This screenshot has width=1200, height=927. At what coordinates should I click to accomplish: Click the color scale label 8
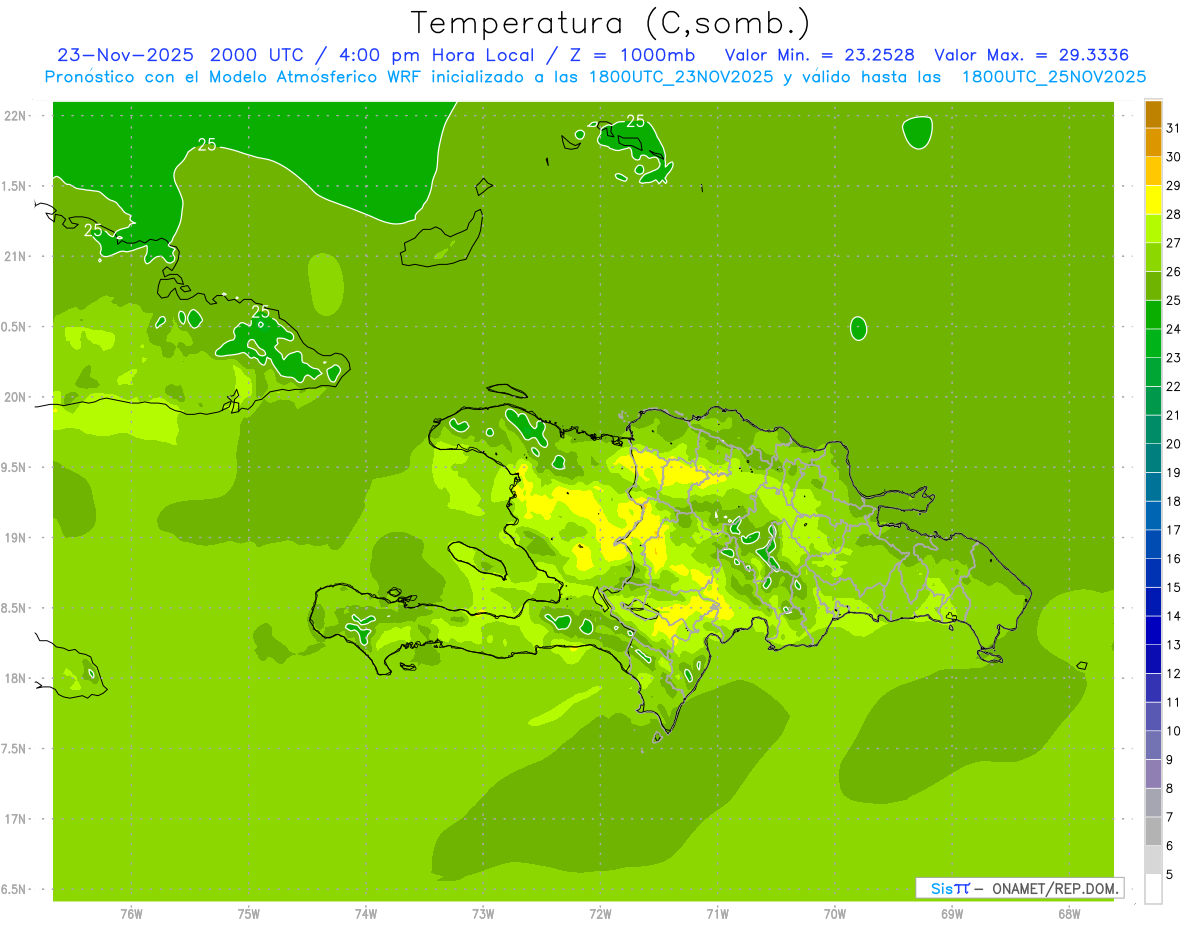[x=1170, y=789]
